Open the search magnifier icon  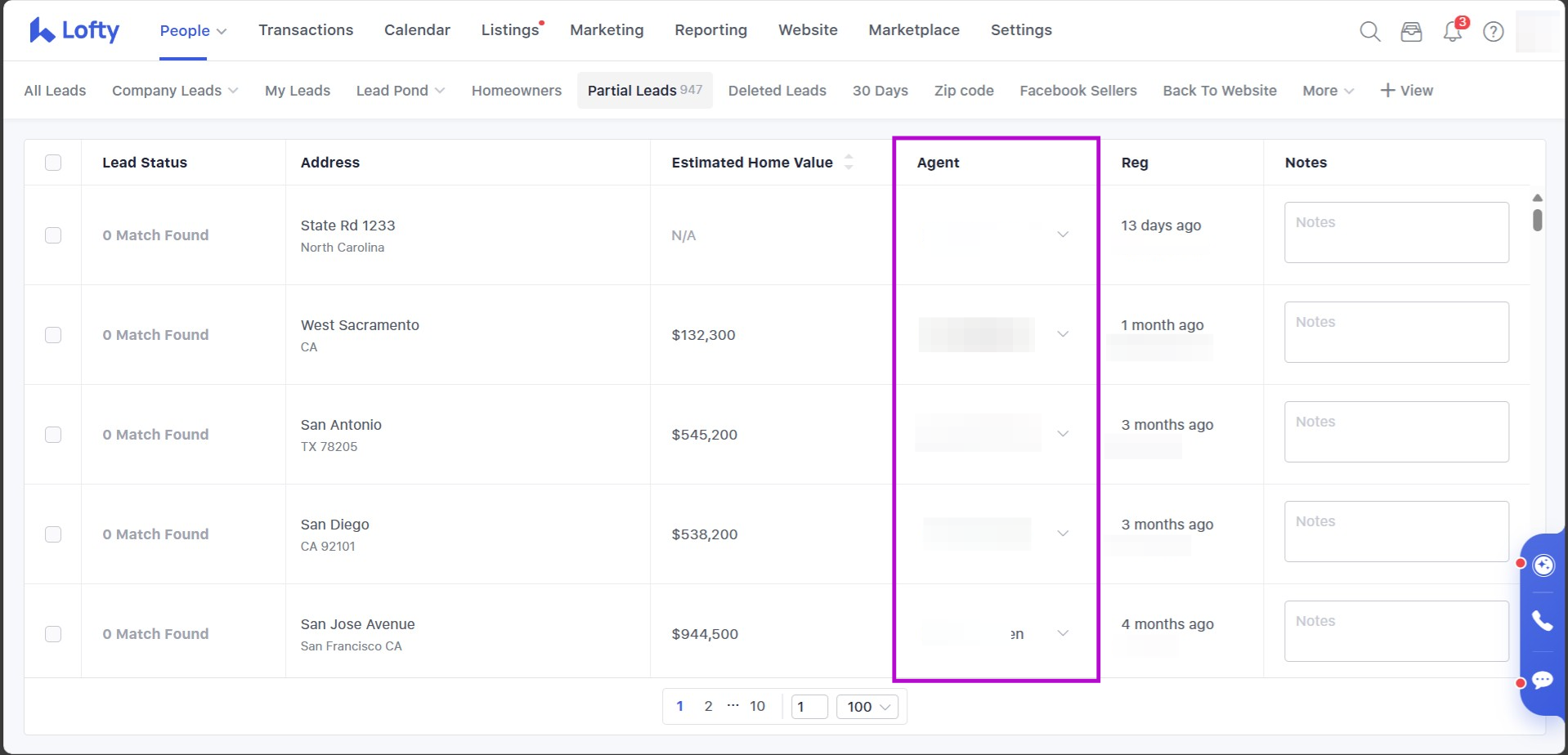(1369, 31)
